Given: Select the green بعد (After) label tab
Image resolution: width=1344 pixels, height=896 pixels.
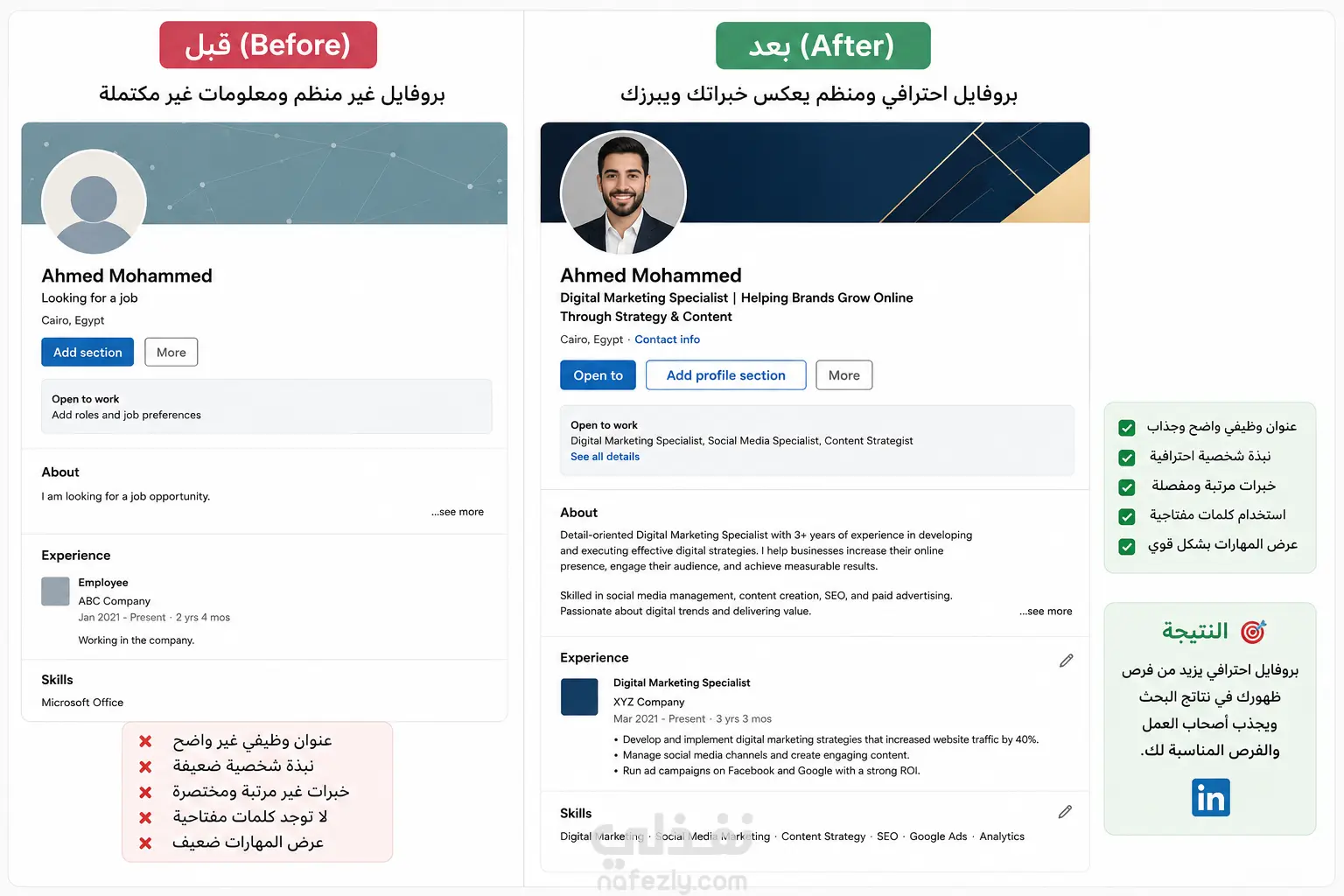Looking at the screenshot, I should click(823, 45).
